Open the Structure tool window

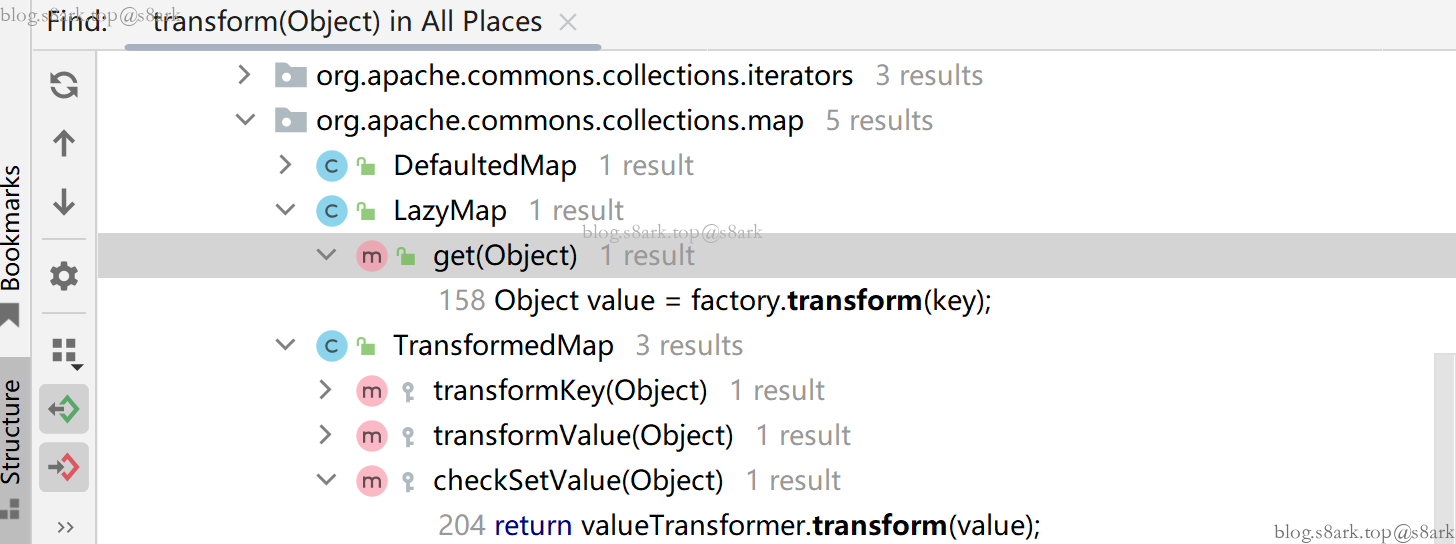point(11,432)
